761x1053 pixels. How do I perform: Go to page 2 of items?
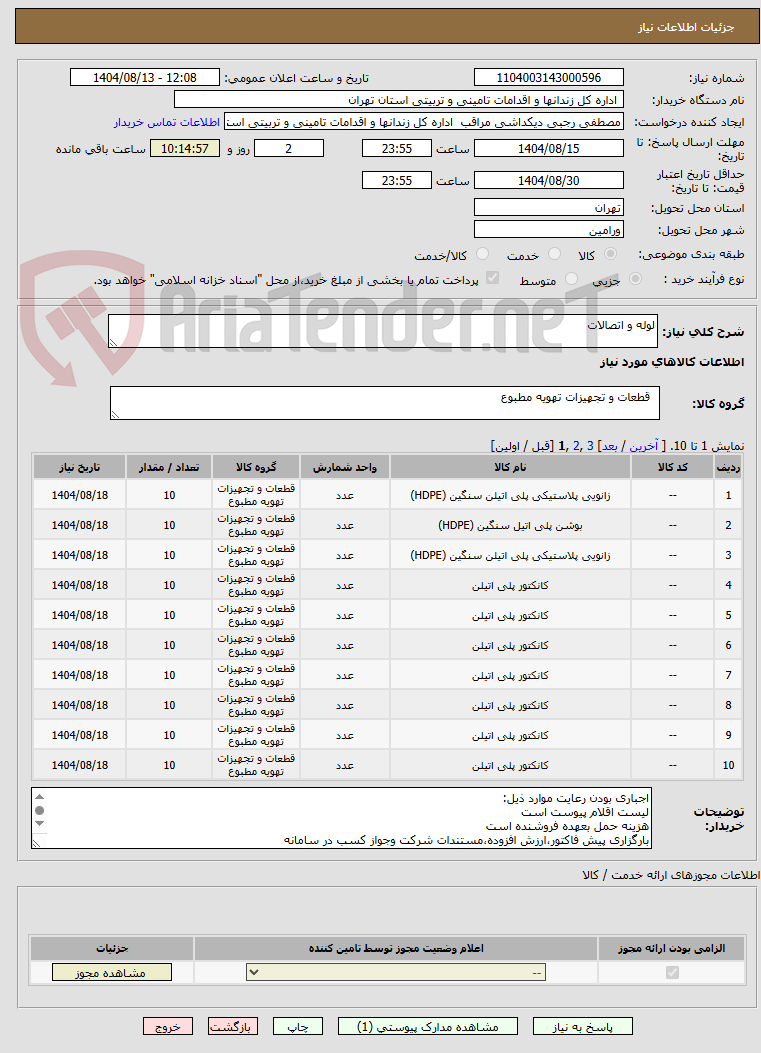[576, 446]
